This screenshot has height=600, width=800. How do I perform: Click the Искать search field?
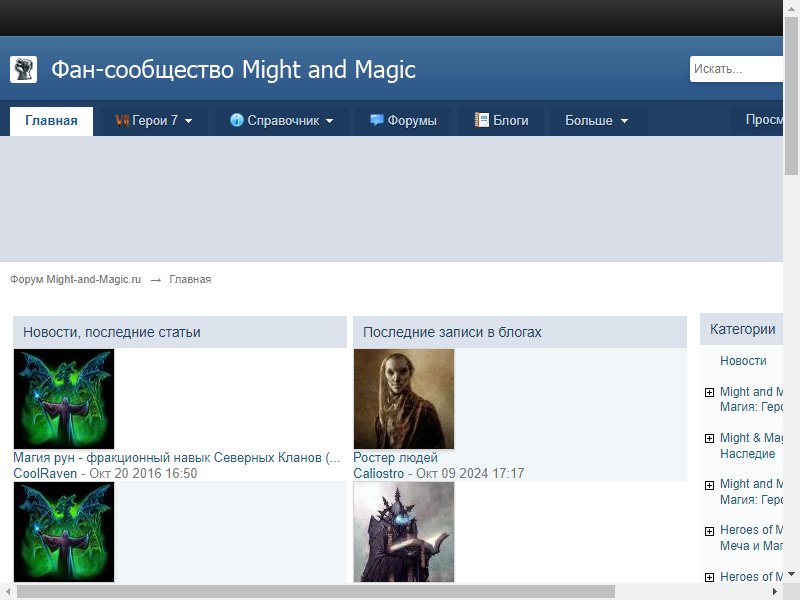(x=736, y=69)
